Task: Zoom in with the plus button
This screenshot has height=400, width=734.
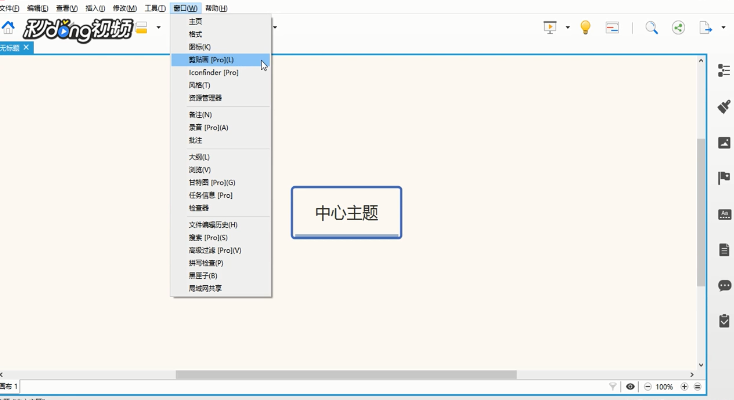Action: (684, 386)
